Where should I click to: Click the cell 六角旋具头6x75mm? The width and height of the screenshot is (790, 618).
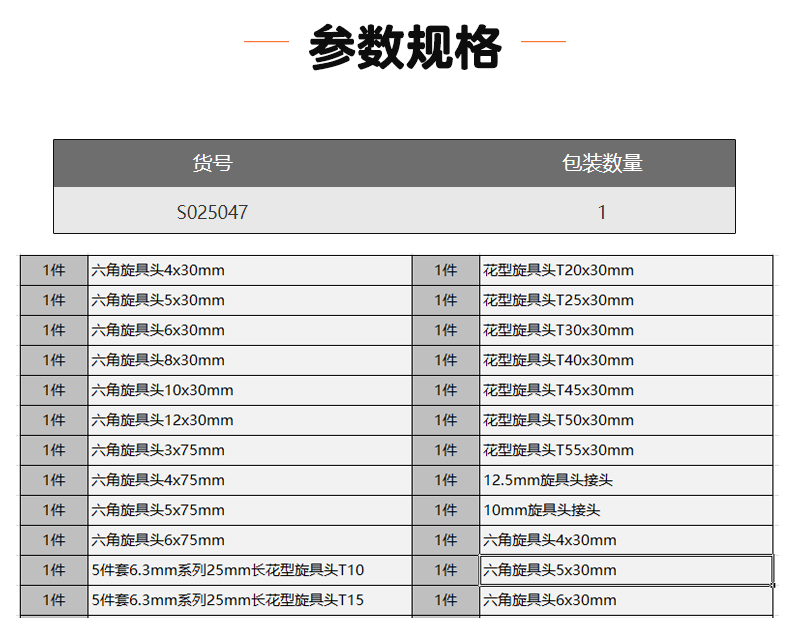pos(250,540)
